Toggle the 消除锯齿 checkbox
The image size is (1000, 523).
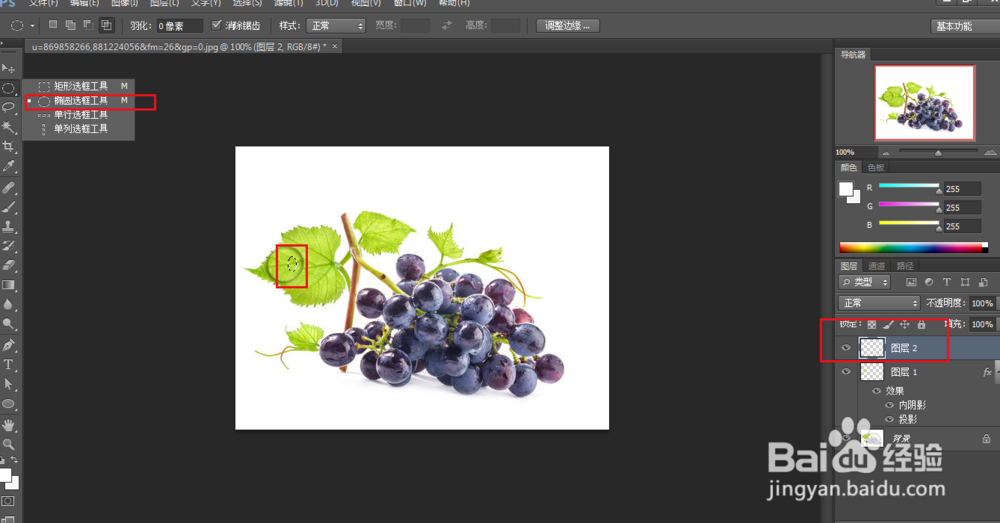[x=216, y=25]
